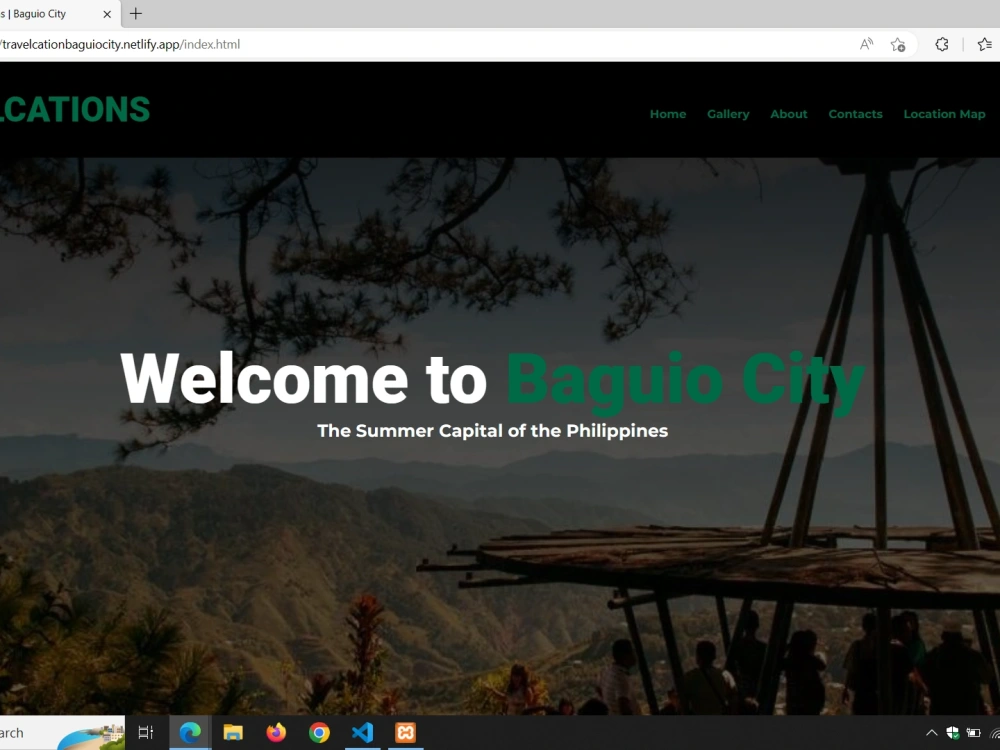This screenshot has height=750, width=1000.
Task: Show network options from the Wi-Fi tray icon
Action: pos(995,732)
